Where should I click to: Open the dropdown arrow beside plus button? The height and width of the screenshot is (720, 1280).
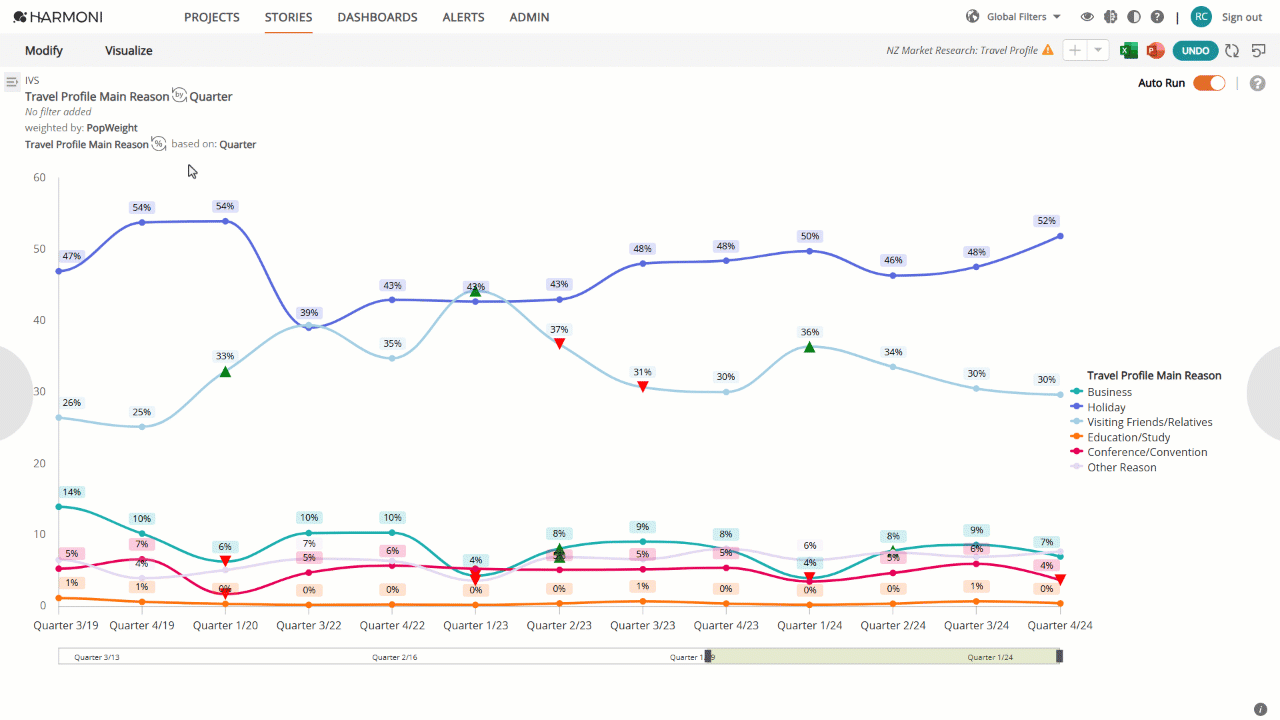tap(1098, 50)
